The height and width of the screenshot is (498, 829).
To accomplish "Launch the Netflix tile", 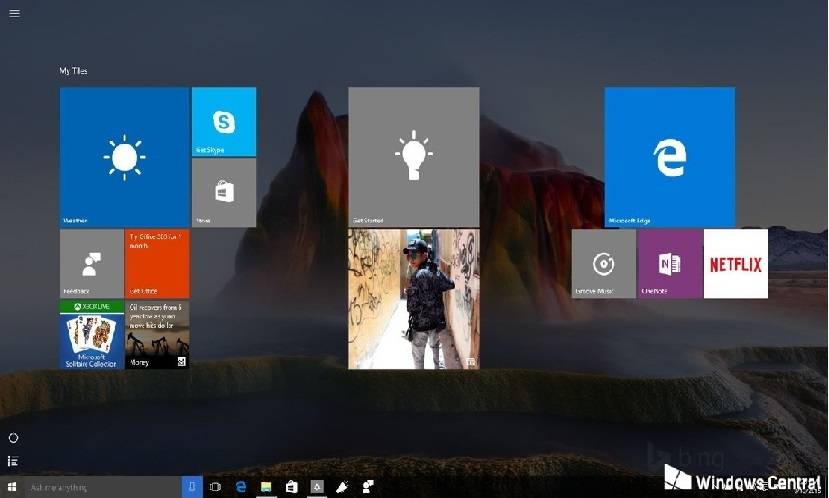I will (x=735, y=263).
